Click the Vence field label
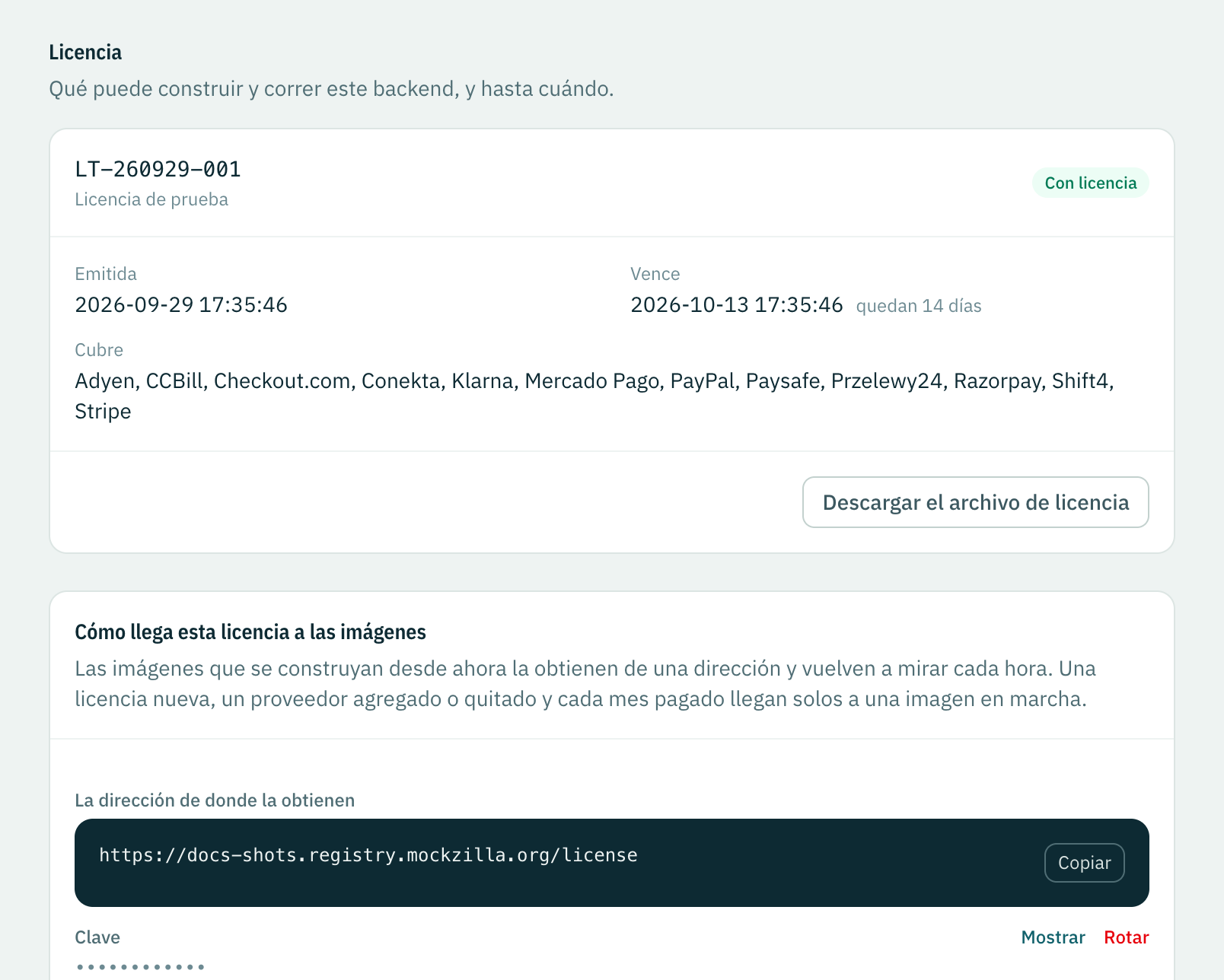The height and width of the screenshot is (980, 1224). coord(655,274)
